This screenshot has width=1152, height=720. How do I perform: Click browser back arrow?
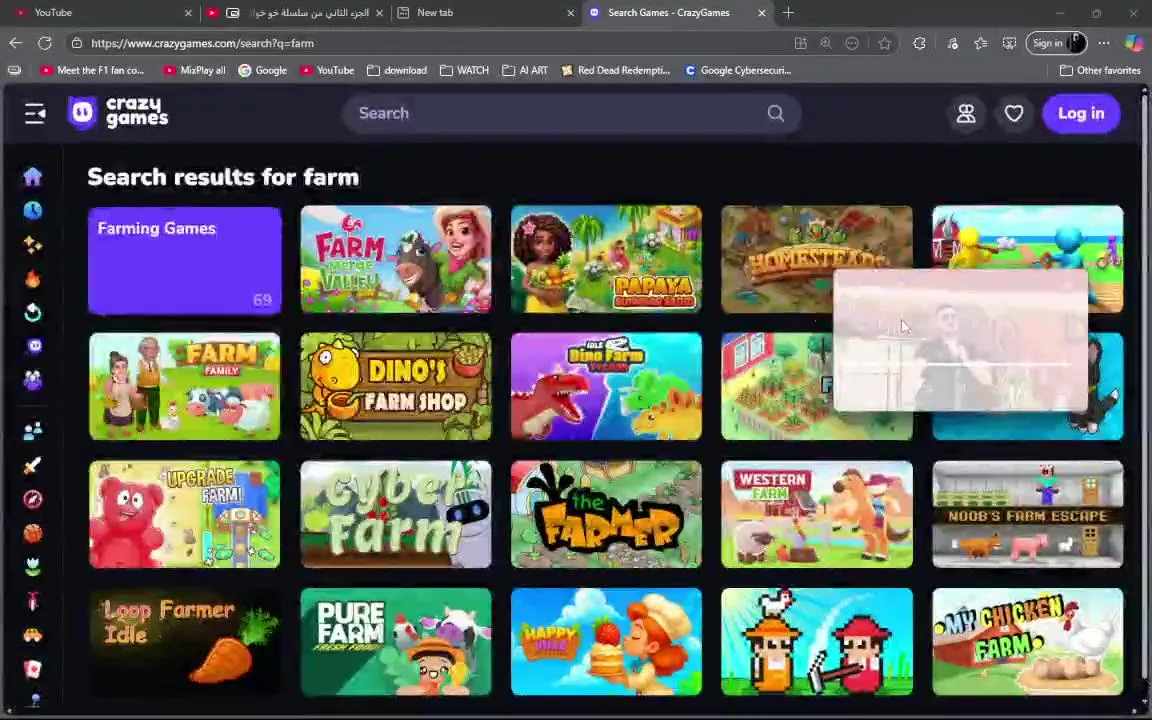(15, 43)
